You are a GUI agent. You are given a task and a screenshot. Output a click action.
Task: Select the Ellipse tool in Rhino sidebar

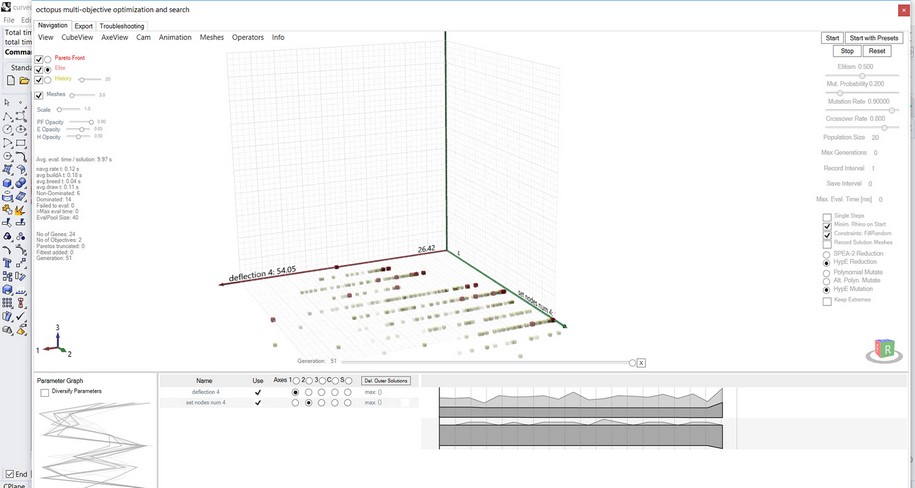21,129
